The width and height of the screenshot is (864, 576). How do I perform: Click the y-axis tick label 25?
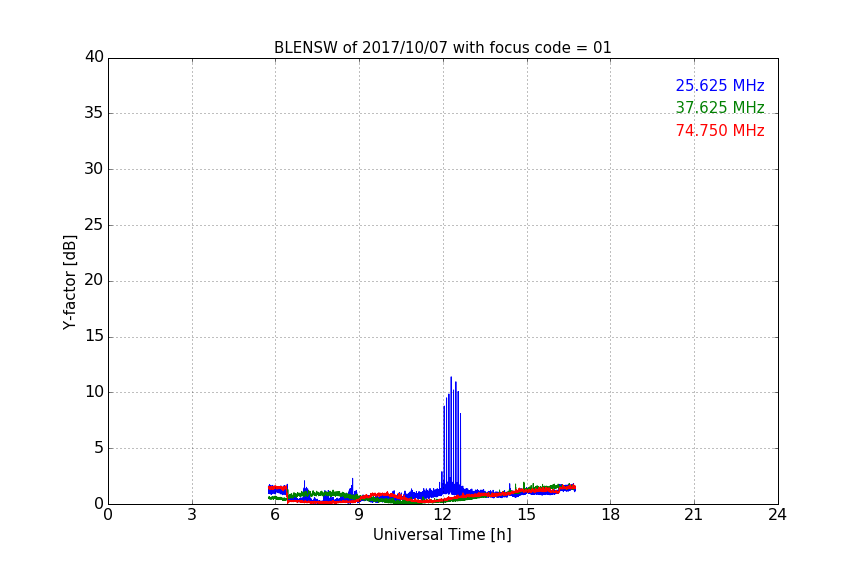click(94, 224)
